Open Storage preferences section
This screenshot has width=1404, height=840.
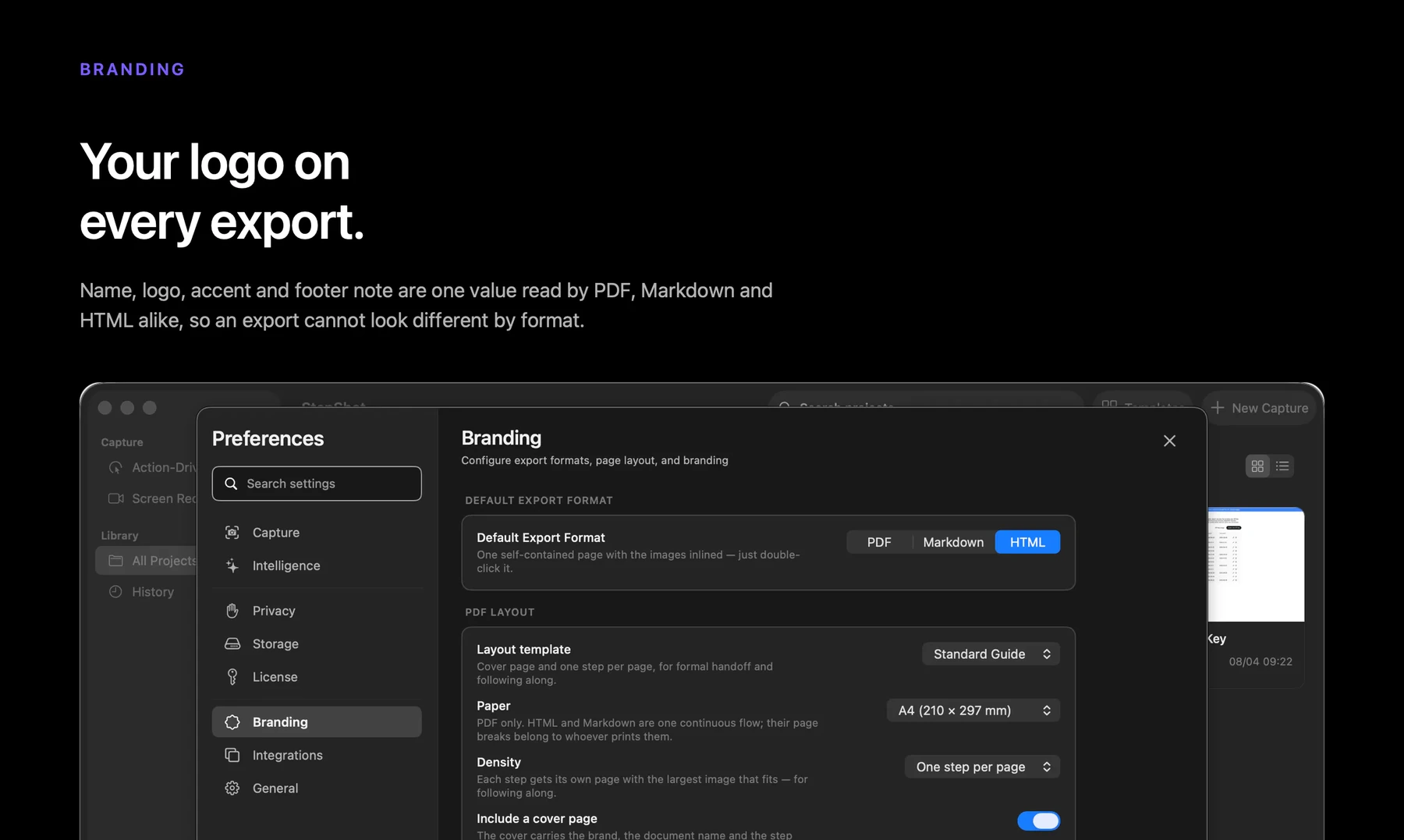(316, 644)
